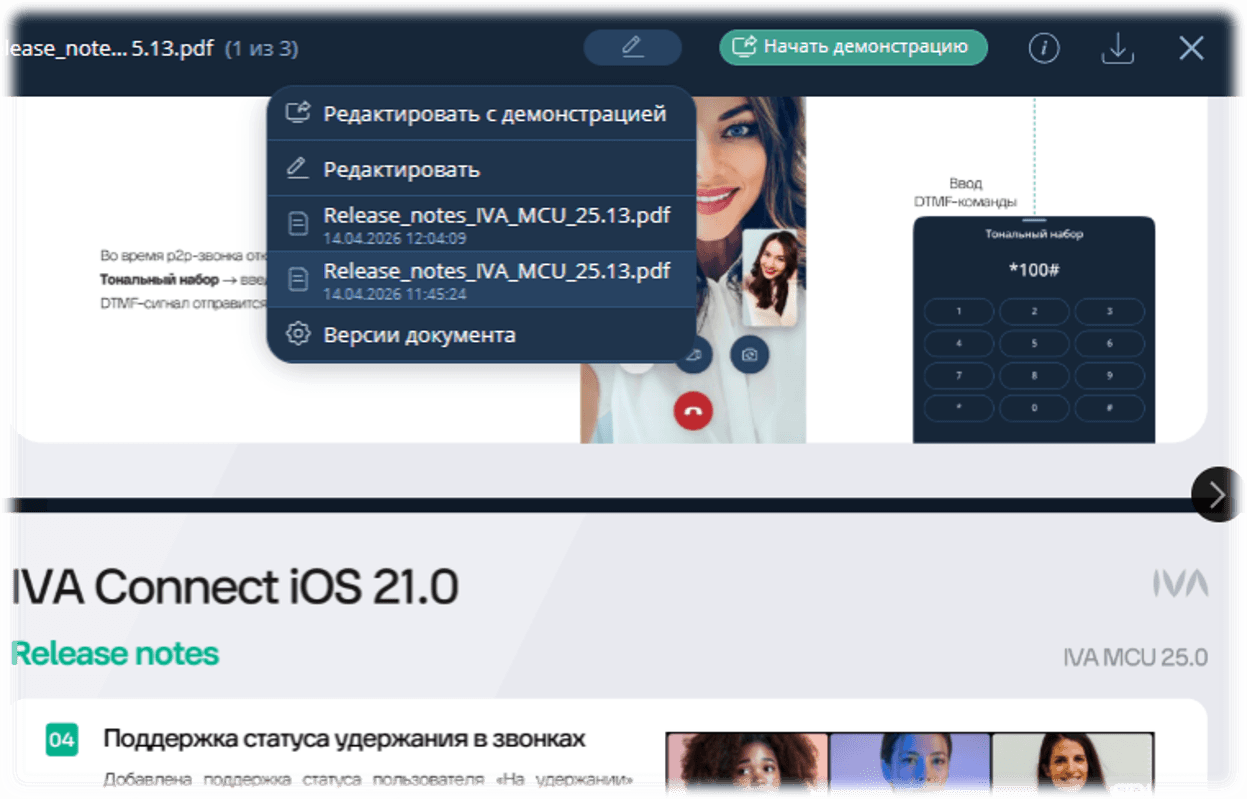This screenshot has height=799, width=1247.
Task: Click keypad key # in the tone dialer
Action: (x=1109, y=407)
